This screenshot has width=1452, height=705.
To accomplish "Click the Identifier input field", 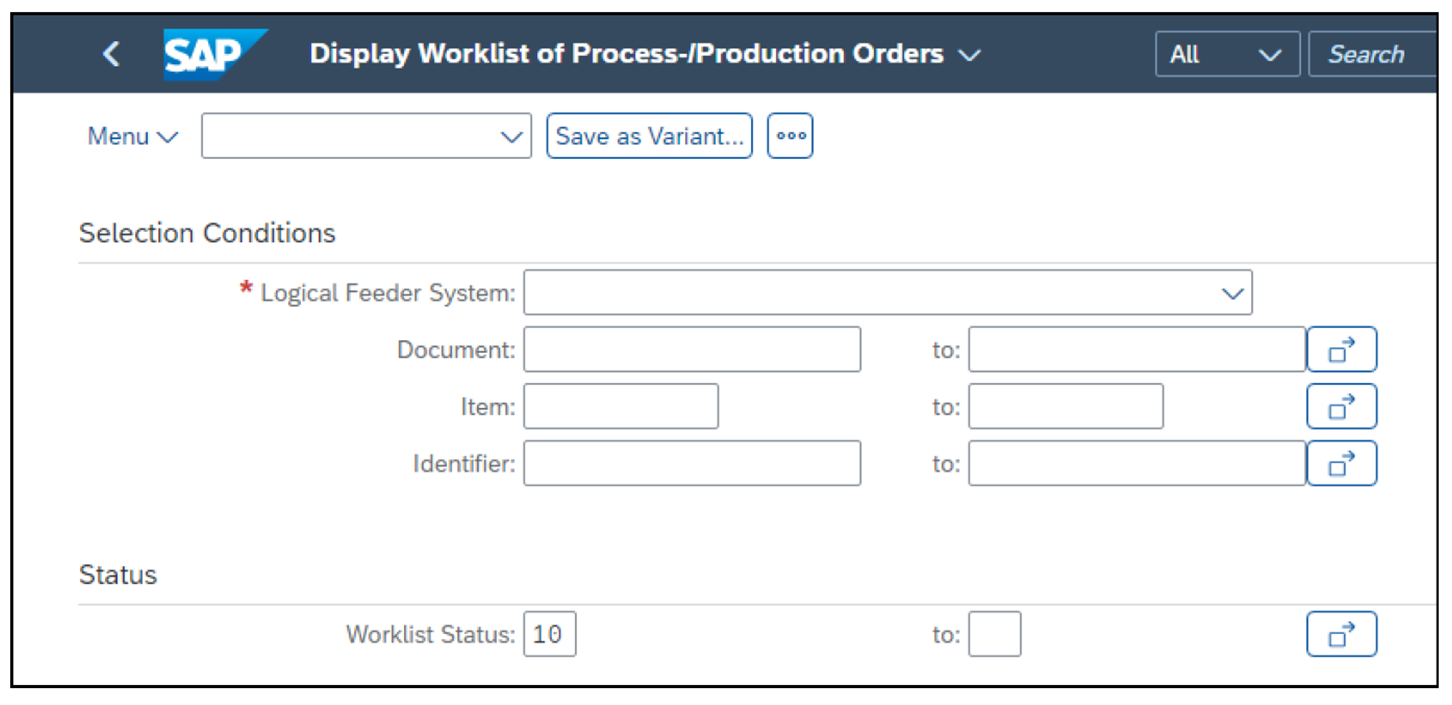I will (x=691, y=463).
